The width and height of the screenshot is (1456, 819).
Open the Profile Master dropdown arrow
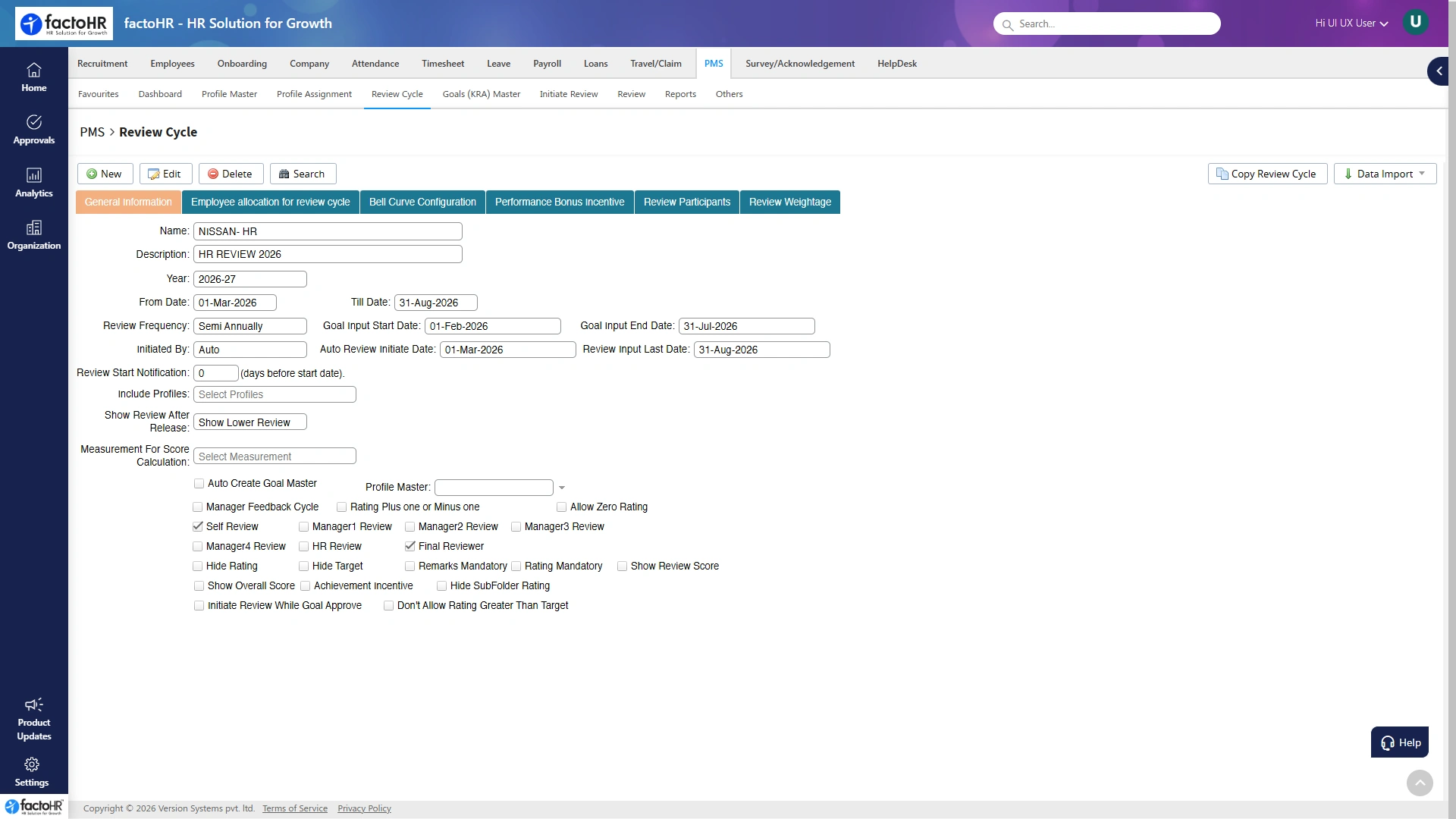click(562, 488)
